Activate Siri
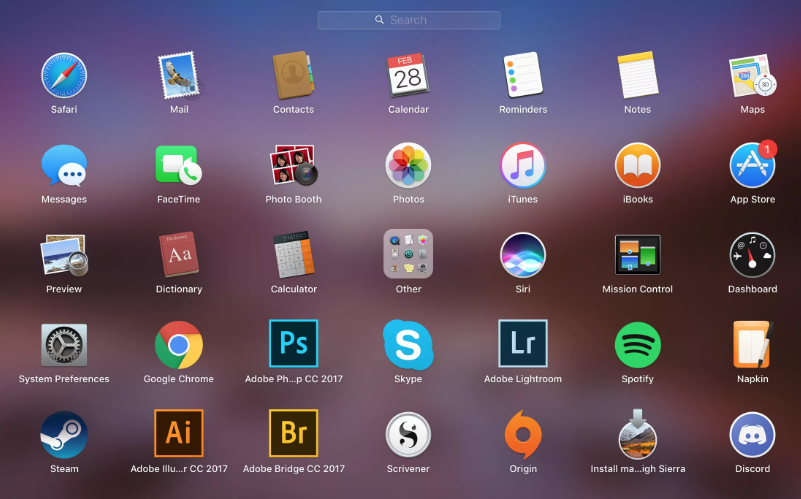This screenshot has width=801, height=499. pyautogui.click(x=523, y=255)
